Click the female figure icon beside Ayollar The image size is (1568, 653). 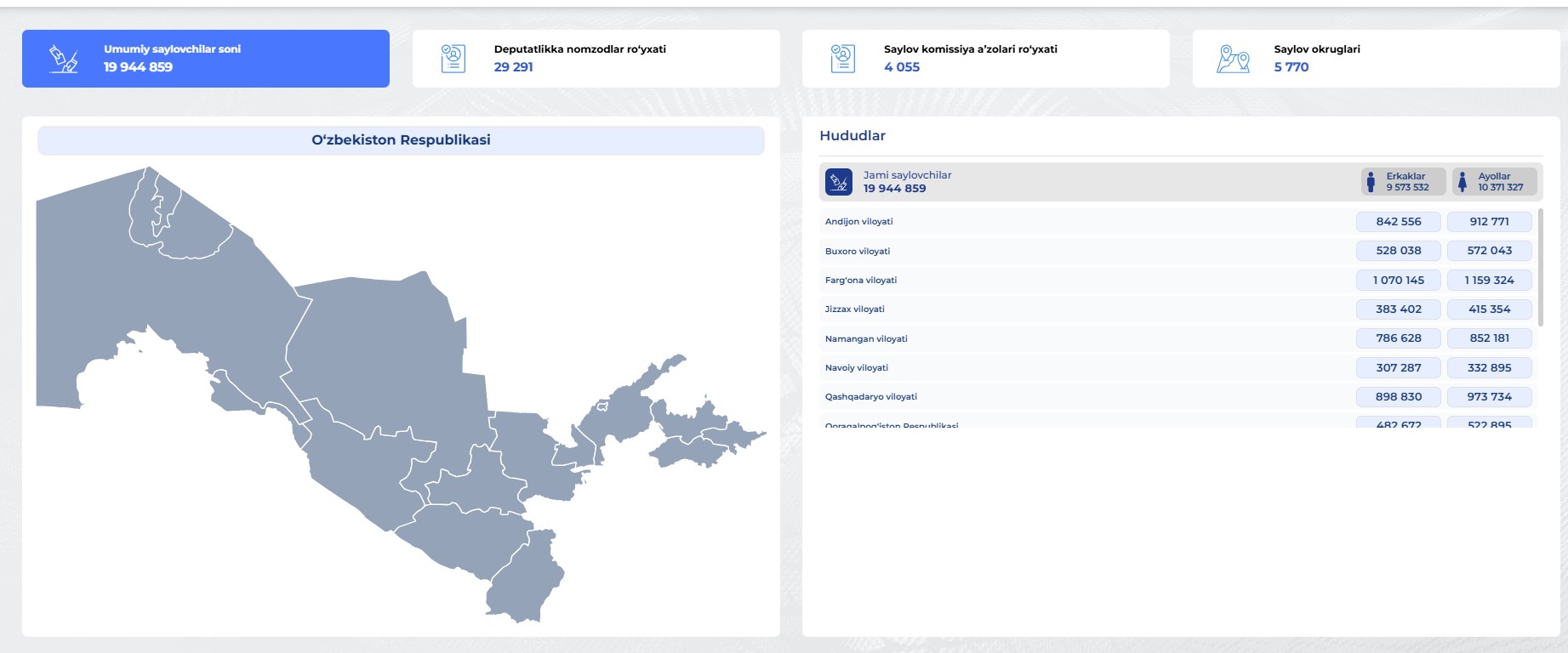point(1463,182)
